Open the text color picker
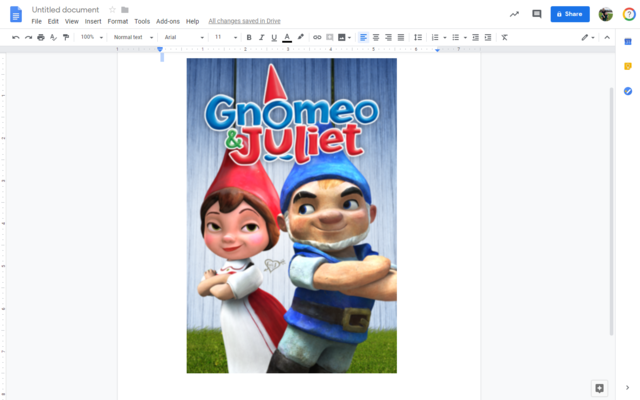Screen dimensions: 640x400 click(287, 37)
